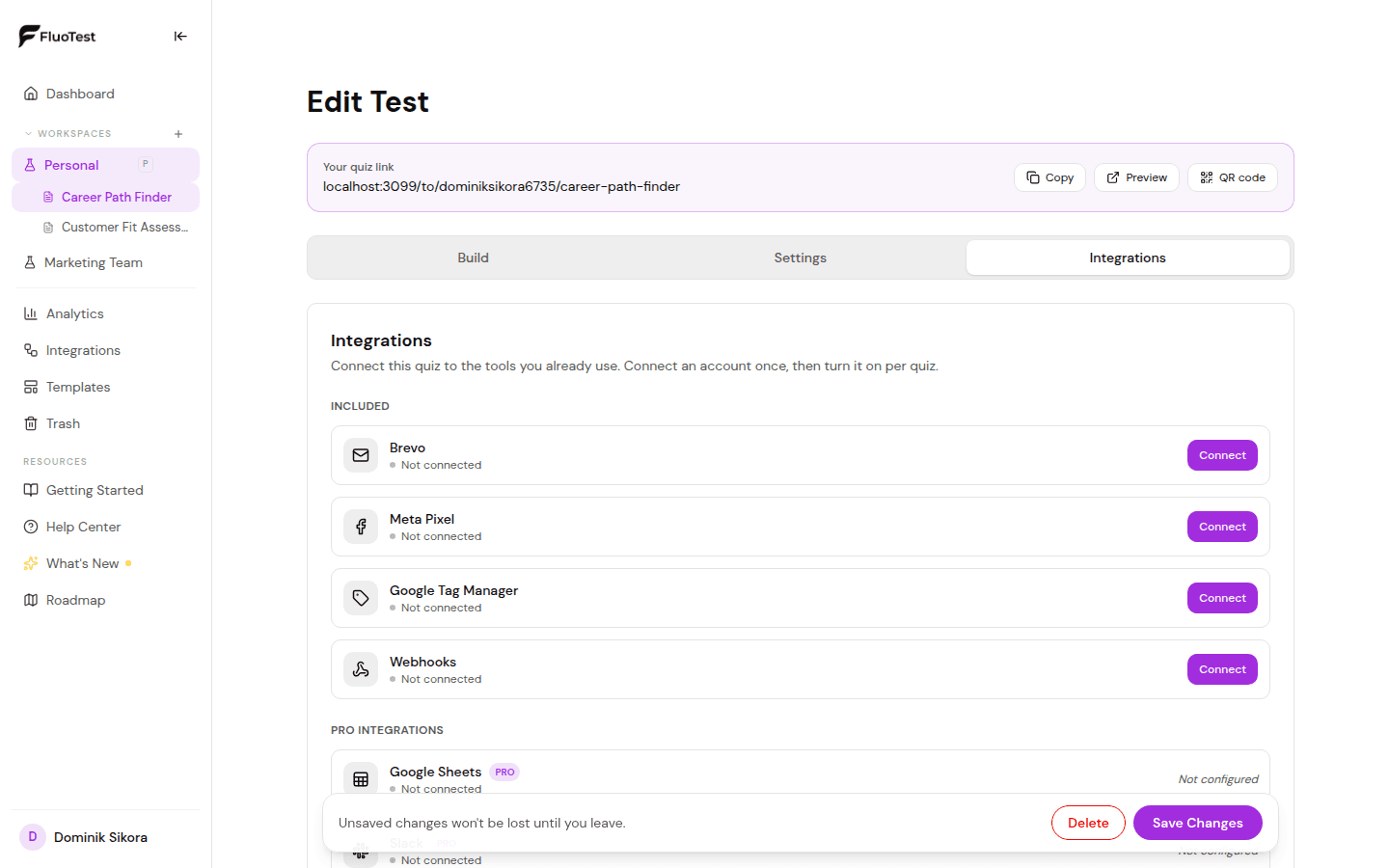Click the Google Sheets table icon
Image resolution: width=1389 pixels, height=868 pixels.
pyautogui.click(x=361, y=778)
